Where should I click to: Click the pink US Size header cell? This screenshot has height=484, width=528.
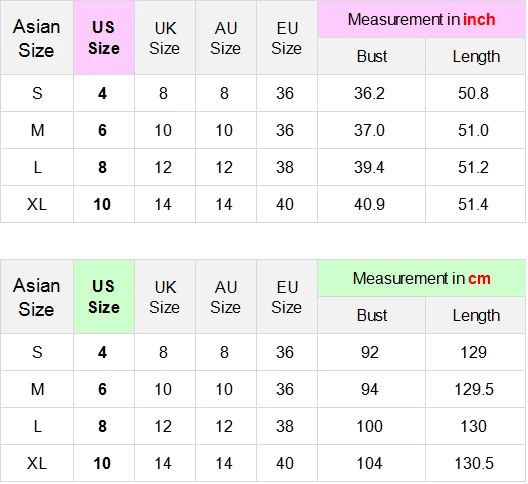pos(104,37)
